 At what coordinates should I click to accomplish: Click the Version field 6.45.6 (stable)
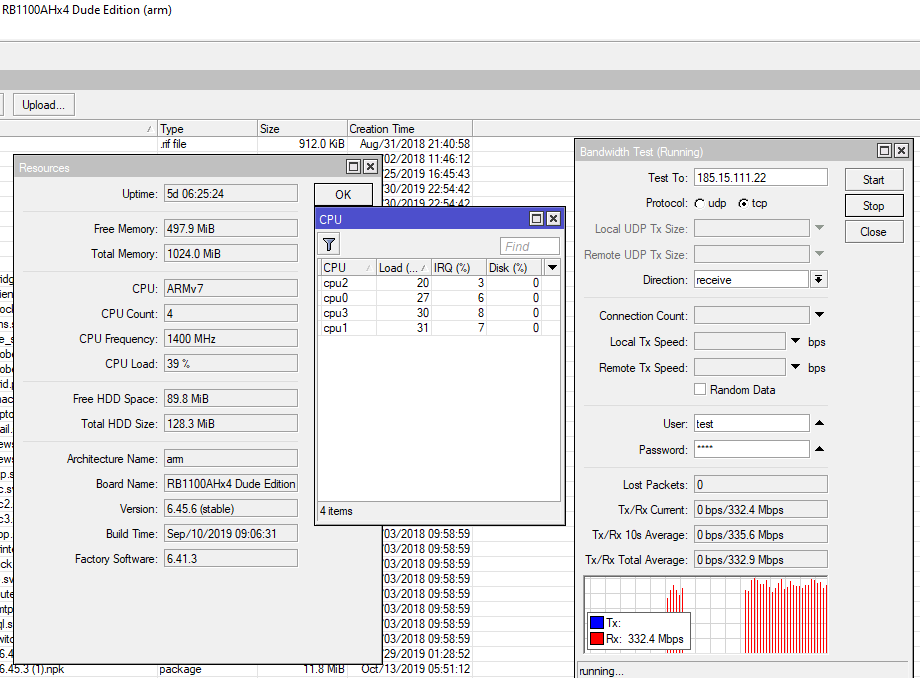[x=231, y=508]
